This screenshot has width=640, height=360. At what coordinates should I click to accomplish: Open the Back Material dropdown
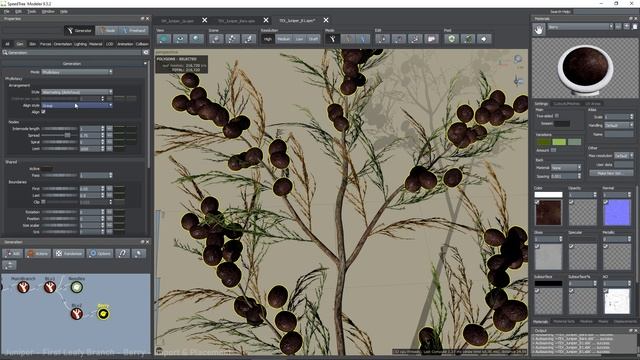tap(566, 168)
